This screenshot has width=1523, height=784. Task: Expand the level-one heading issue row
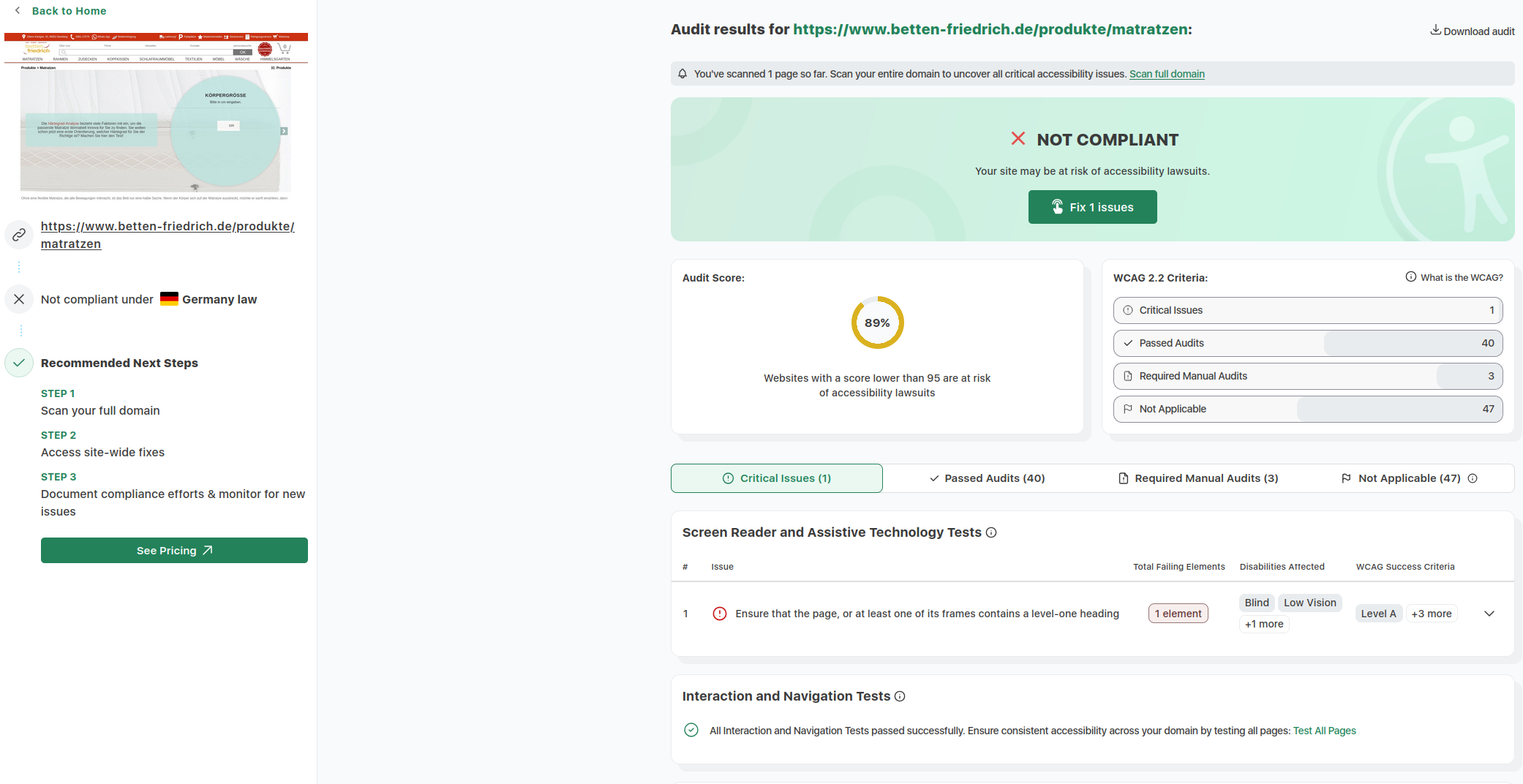1489,614
